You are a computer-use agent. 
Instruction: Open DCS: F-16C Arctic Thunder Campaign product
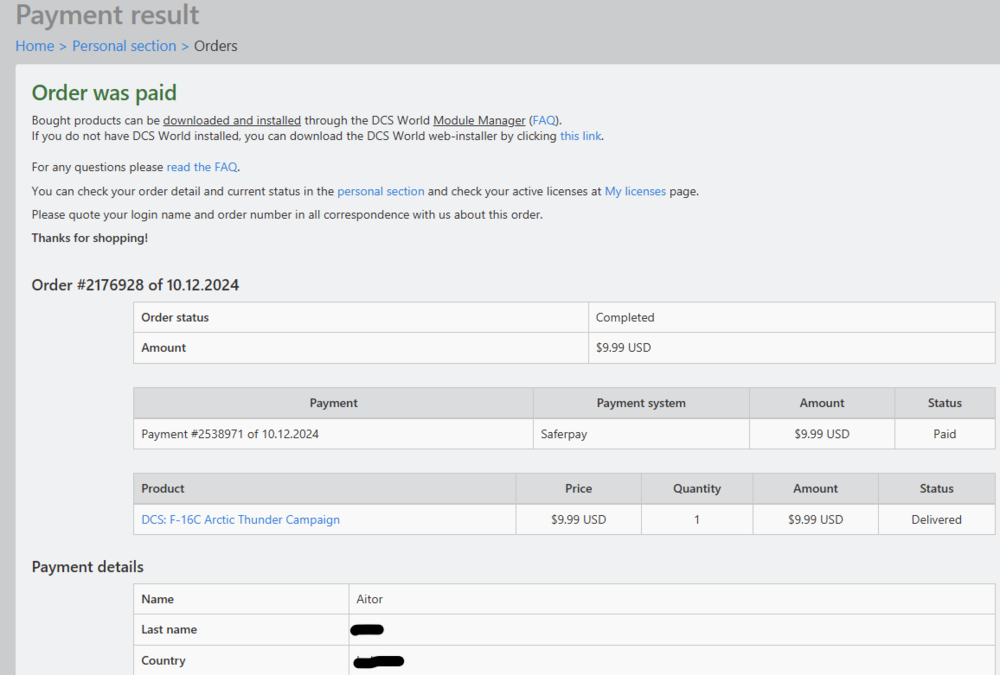[241, 520]
